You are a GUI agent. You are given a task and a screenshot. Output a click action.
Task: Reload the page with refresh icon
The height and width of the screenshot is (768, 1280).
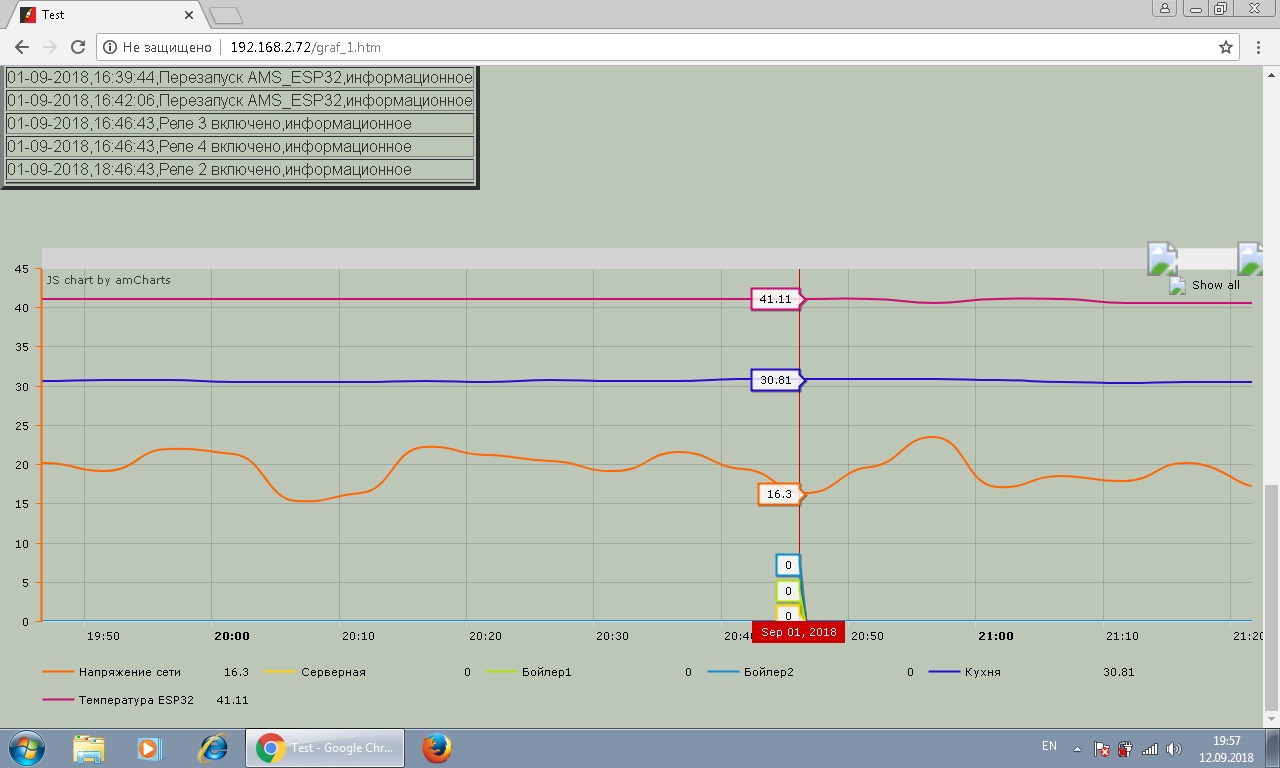pos(78,47)
